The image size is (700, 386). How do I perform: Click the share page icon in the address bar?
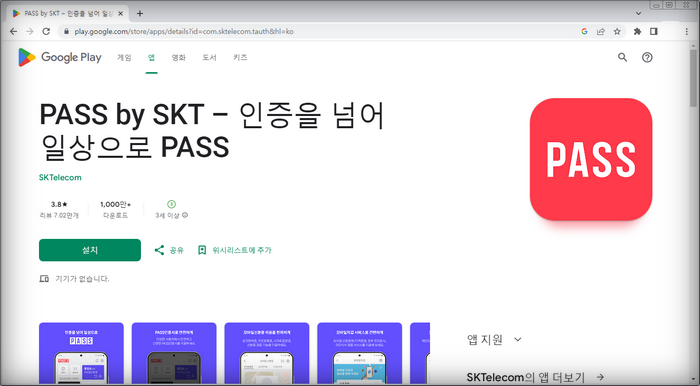click(x=601, y=31)
